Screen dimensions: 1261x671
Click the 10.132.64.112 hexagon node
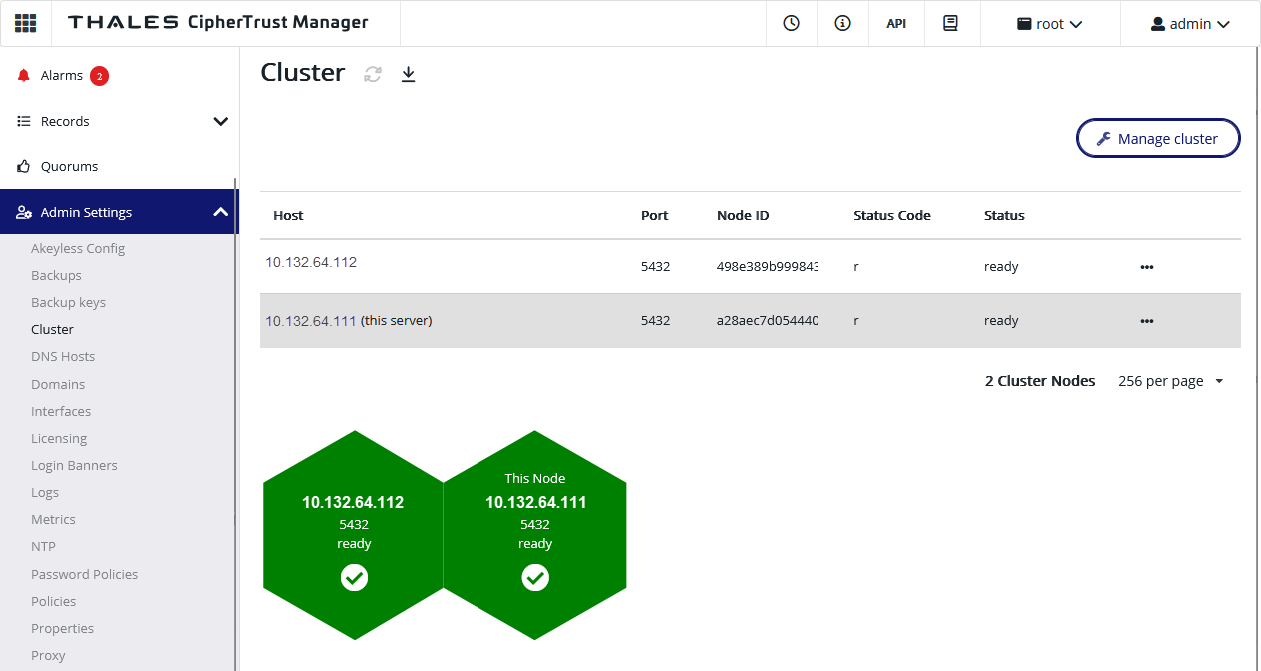(353, 535)
